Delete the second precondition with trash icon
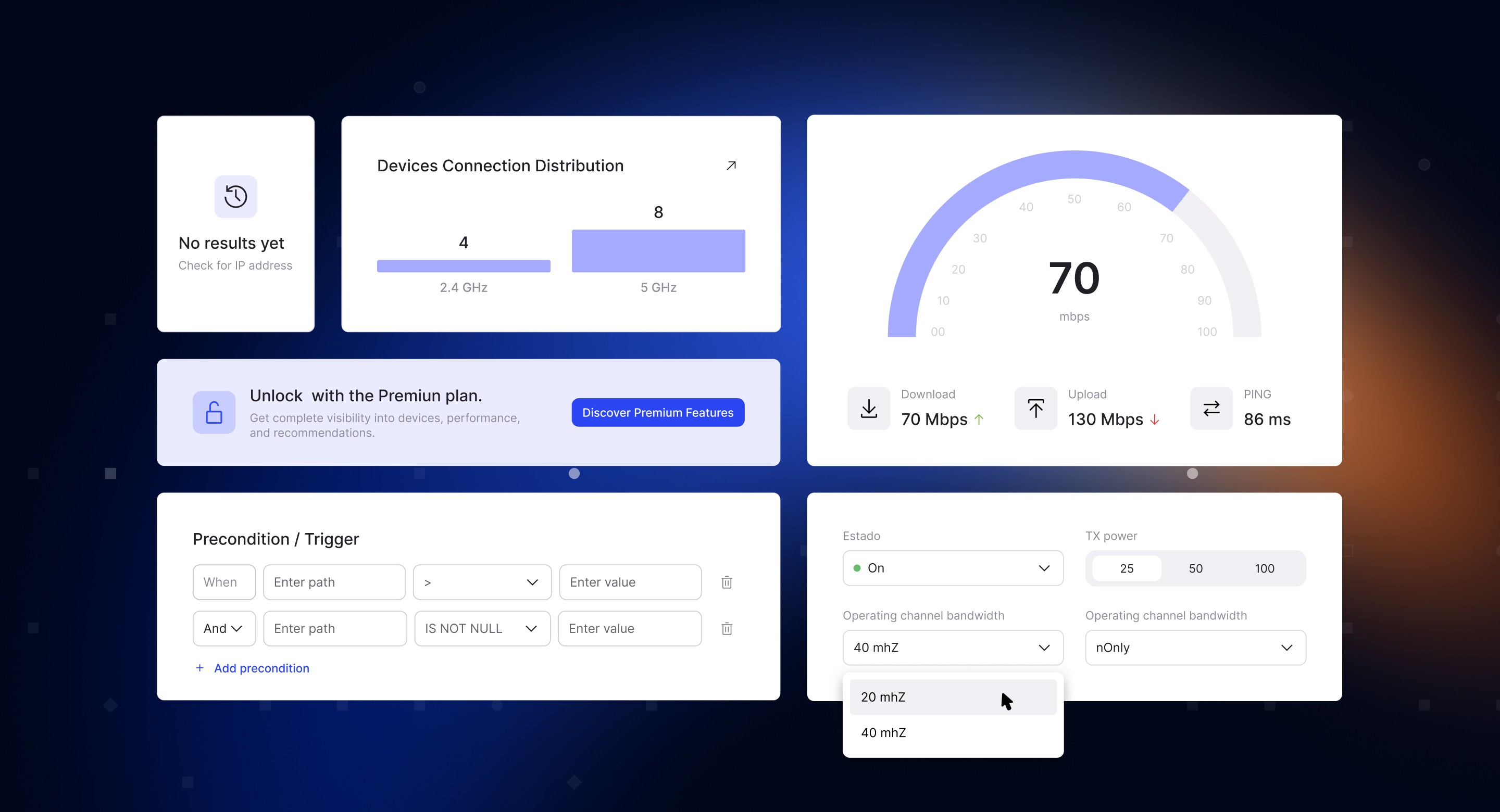 point(726,628)
